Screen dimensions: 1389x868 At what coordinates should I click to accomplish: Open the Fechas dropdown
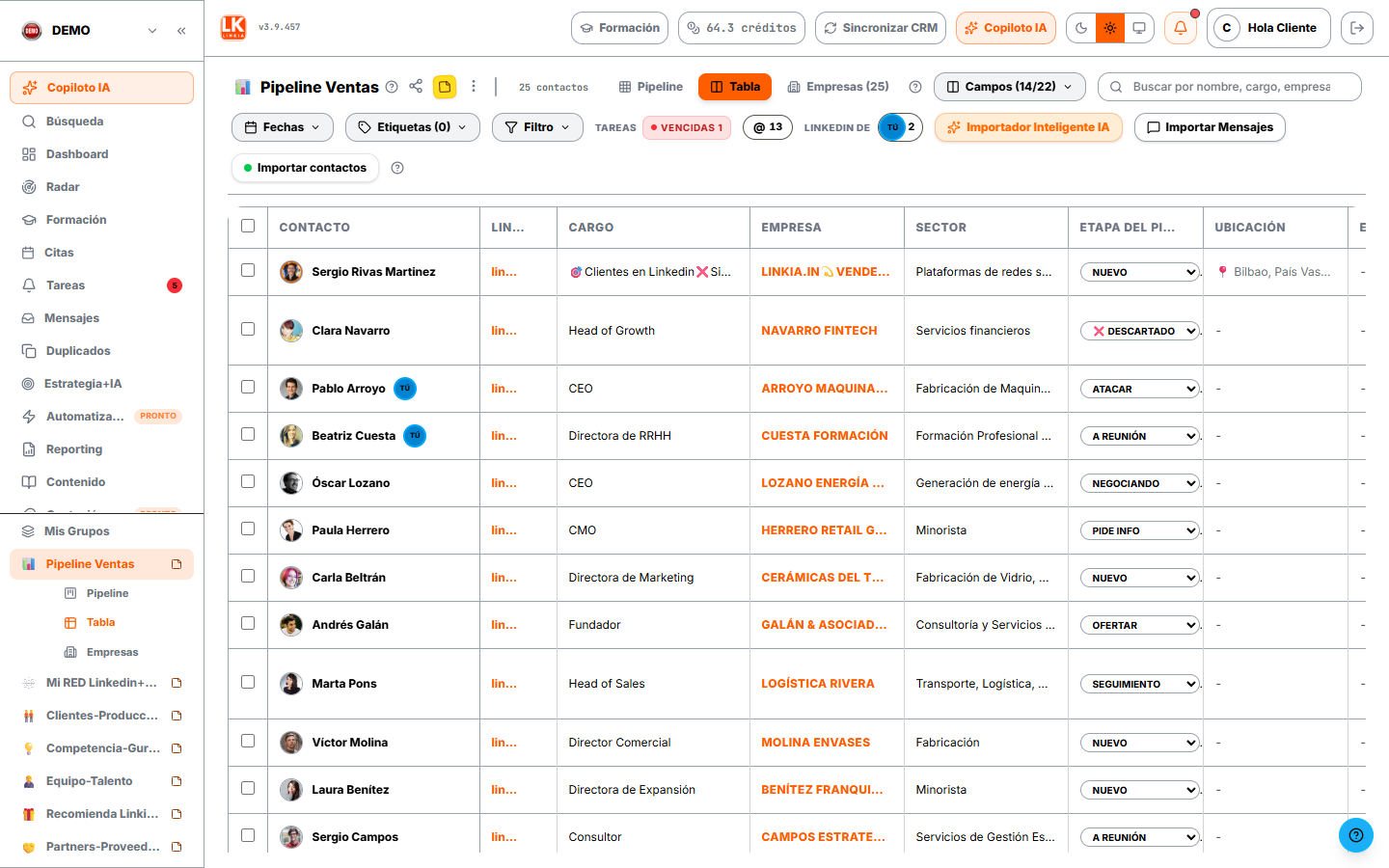pyautogui.click(x=283, y=127)
